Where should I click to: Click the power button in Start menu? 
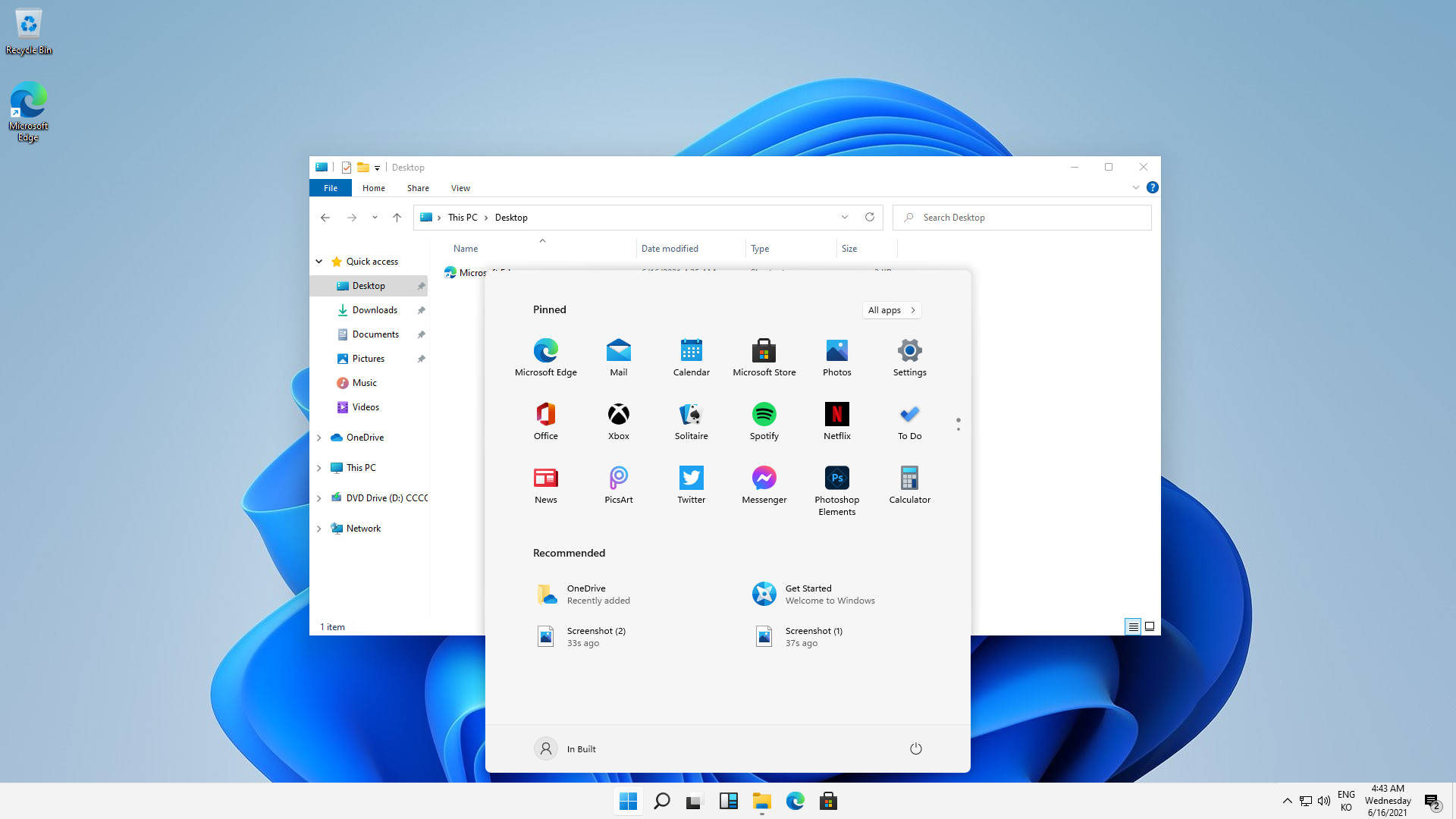pyautogui.click(x=915, y=748)
